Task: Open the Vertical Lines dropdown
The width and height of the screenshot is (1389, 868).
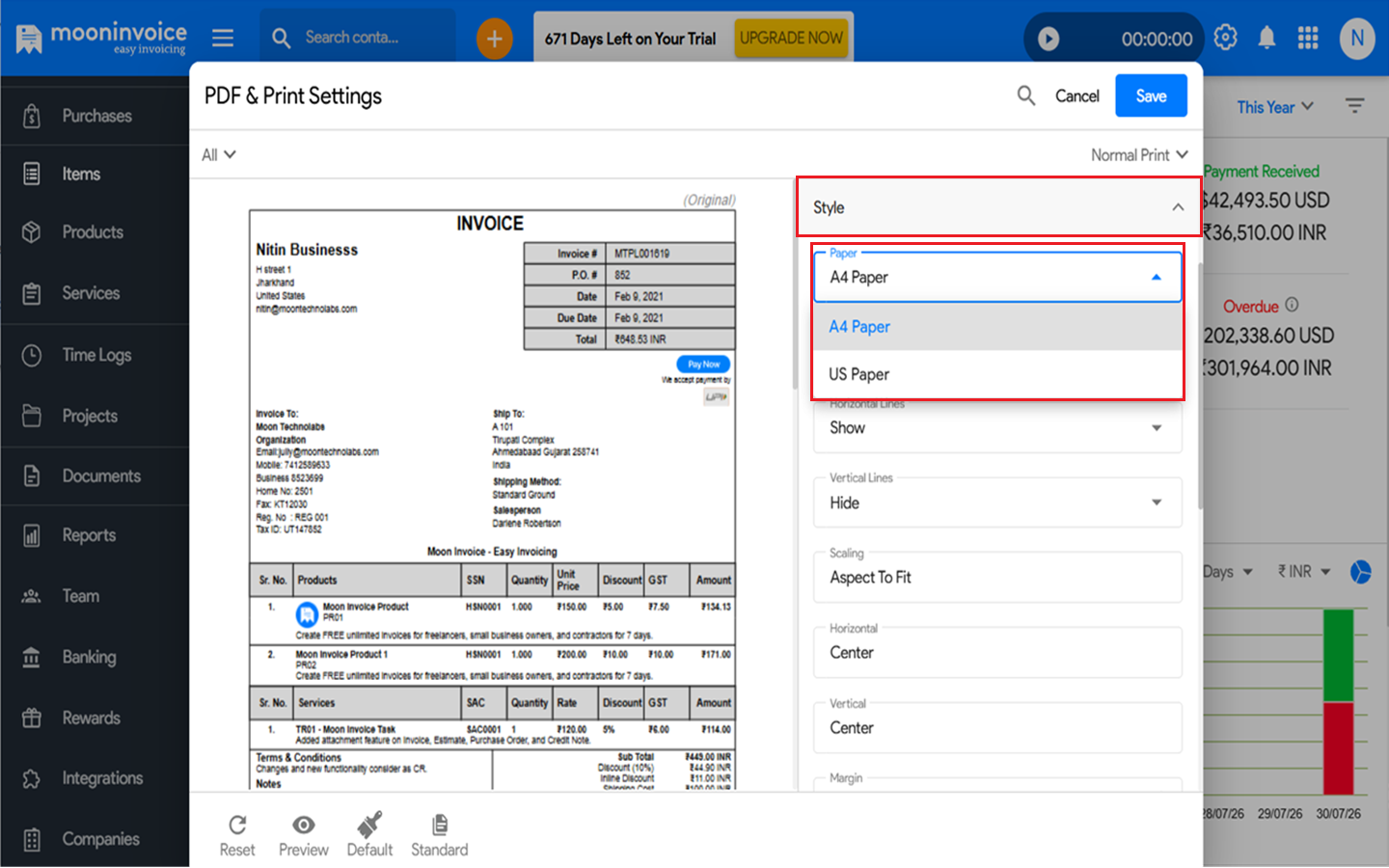Action: click(x=997, y=502)
